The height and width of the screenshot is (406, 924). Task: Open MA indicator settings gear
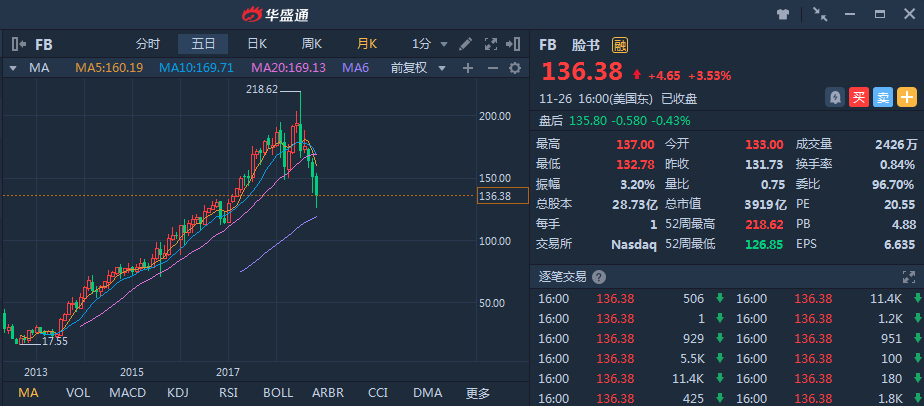pyautogui.click(x=515, y=68)
